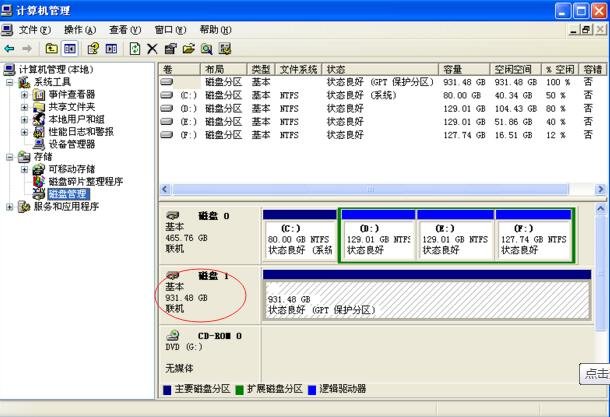Click the Up One Level folder icon
Screen dimensions: 610x417
click(x=52, y=49)
